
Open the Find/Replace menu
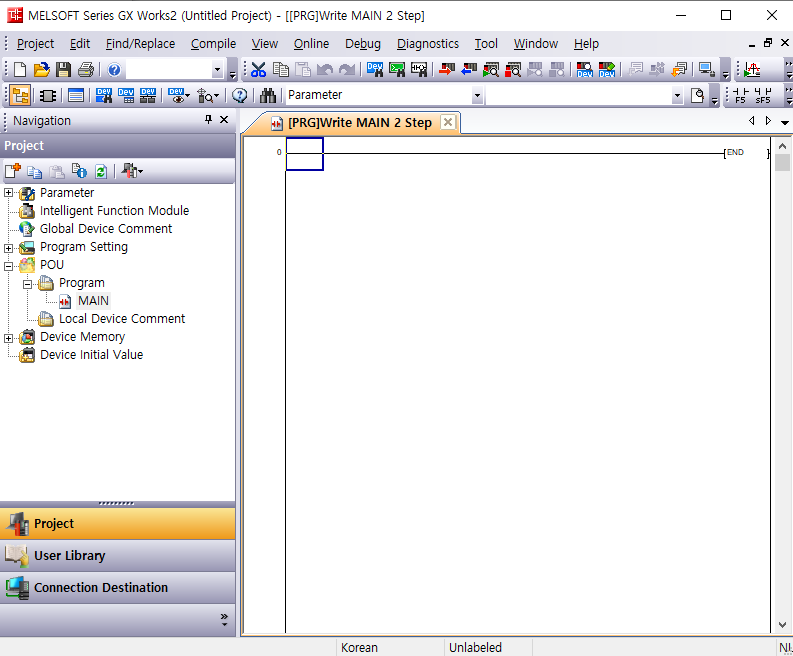(x=140, y=44)
